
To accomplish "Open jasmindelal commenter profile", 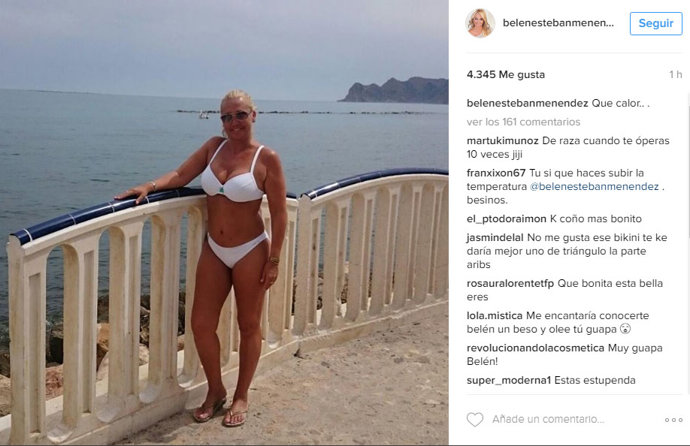I will [x=495, y=238].
